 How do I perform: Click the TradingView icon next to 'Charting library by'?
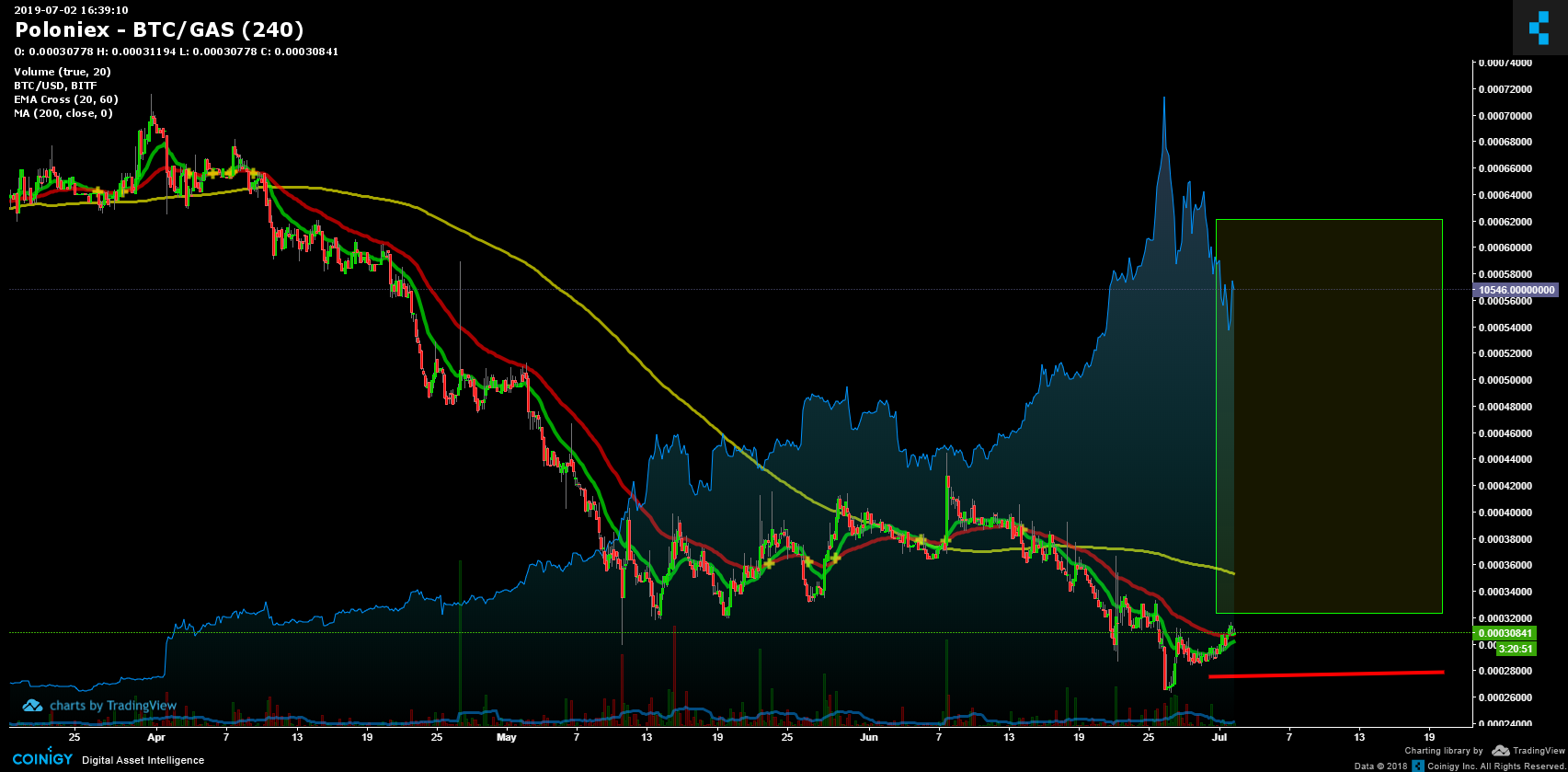1501,751
